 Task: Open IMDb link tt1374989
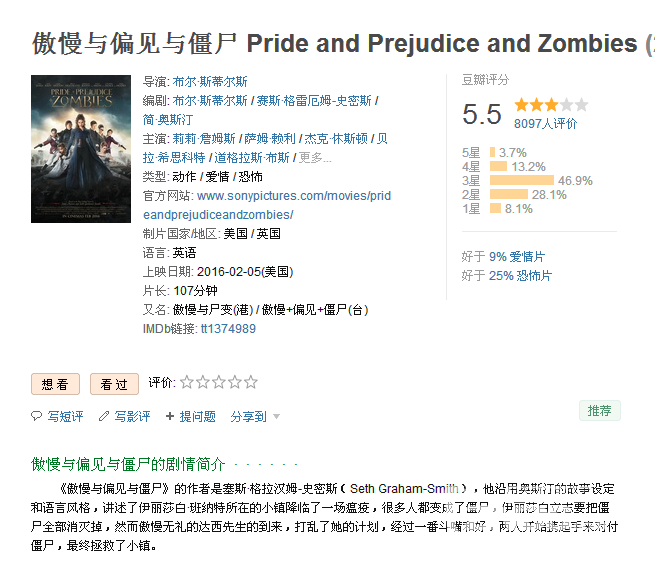coord(228,328)
